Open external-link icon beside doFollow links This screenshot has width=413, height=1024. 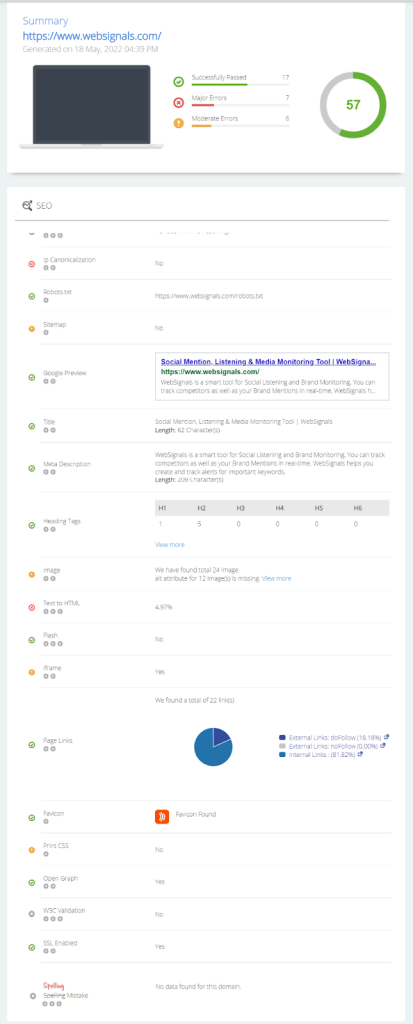coord(387,737)
